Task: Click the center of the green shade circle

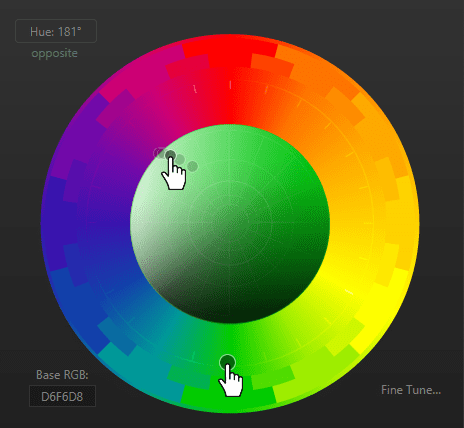Action: point(230,224)
